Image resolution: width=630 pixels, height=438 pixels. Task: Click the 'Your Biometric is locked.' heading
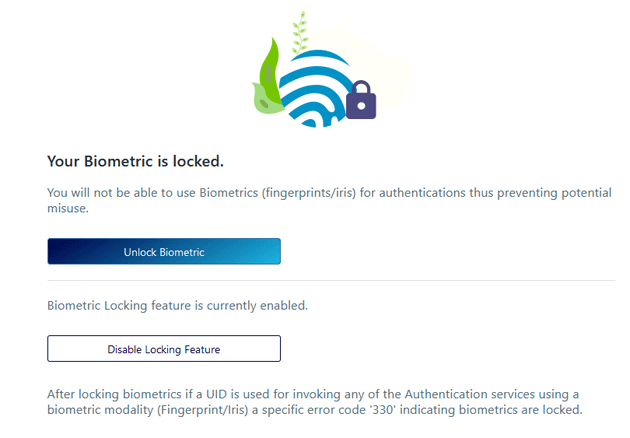pyautogui.click(x=135, y=160)
